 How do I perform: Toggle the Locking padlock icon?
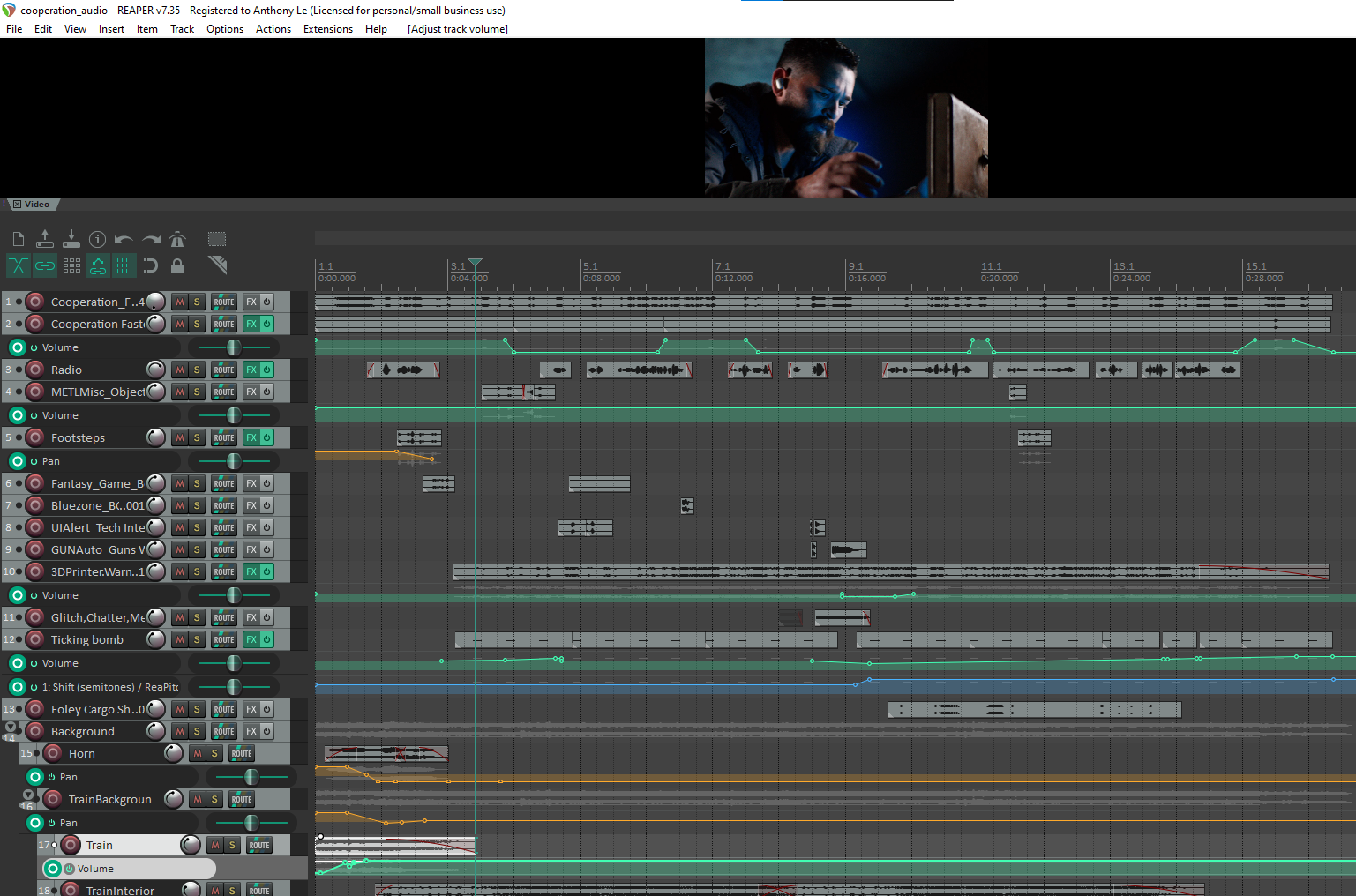(177, 265)
